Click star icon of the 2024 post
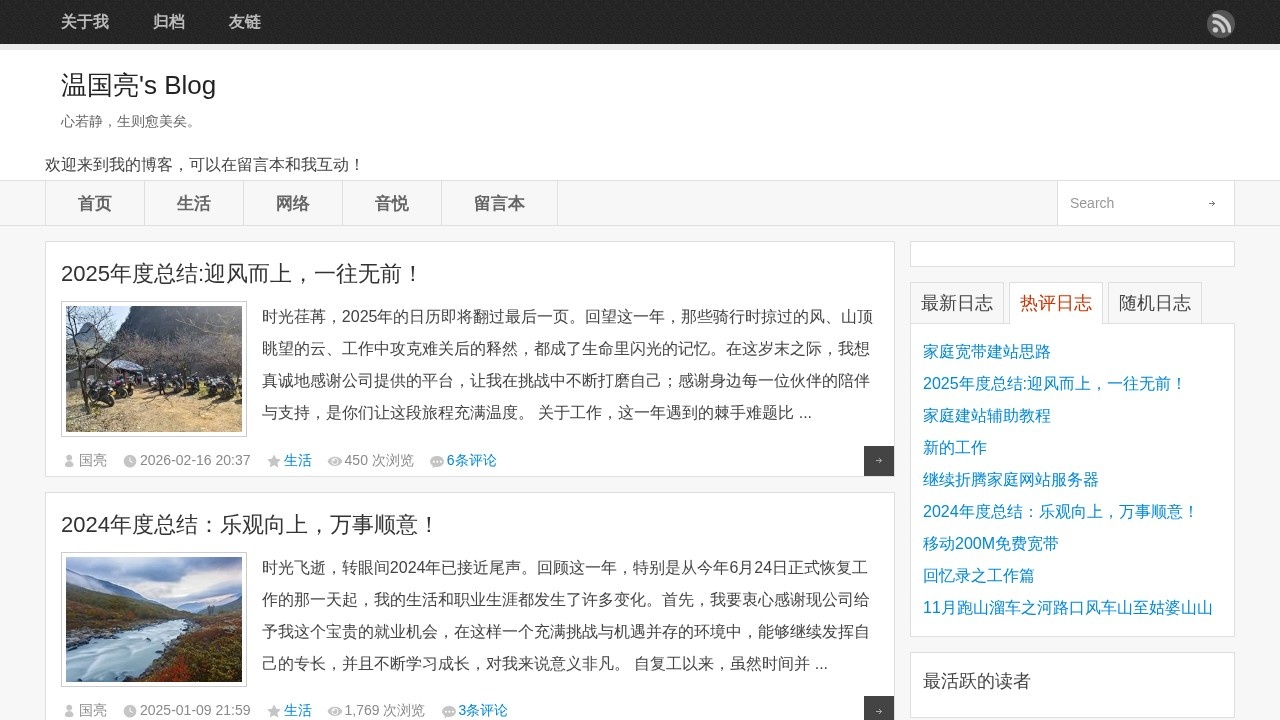This screenshot has width=1280, height=720. tap(274, 711)
